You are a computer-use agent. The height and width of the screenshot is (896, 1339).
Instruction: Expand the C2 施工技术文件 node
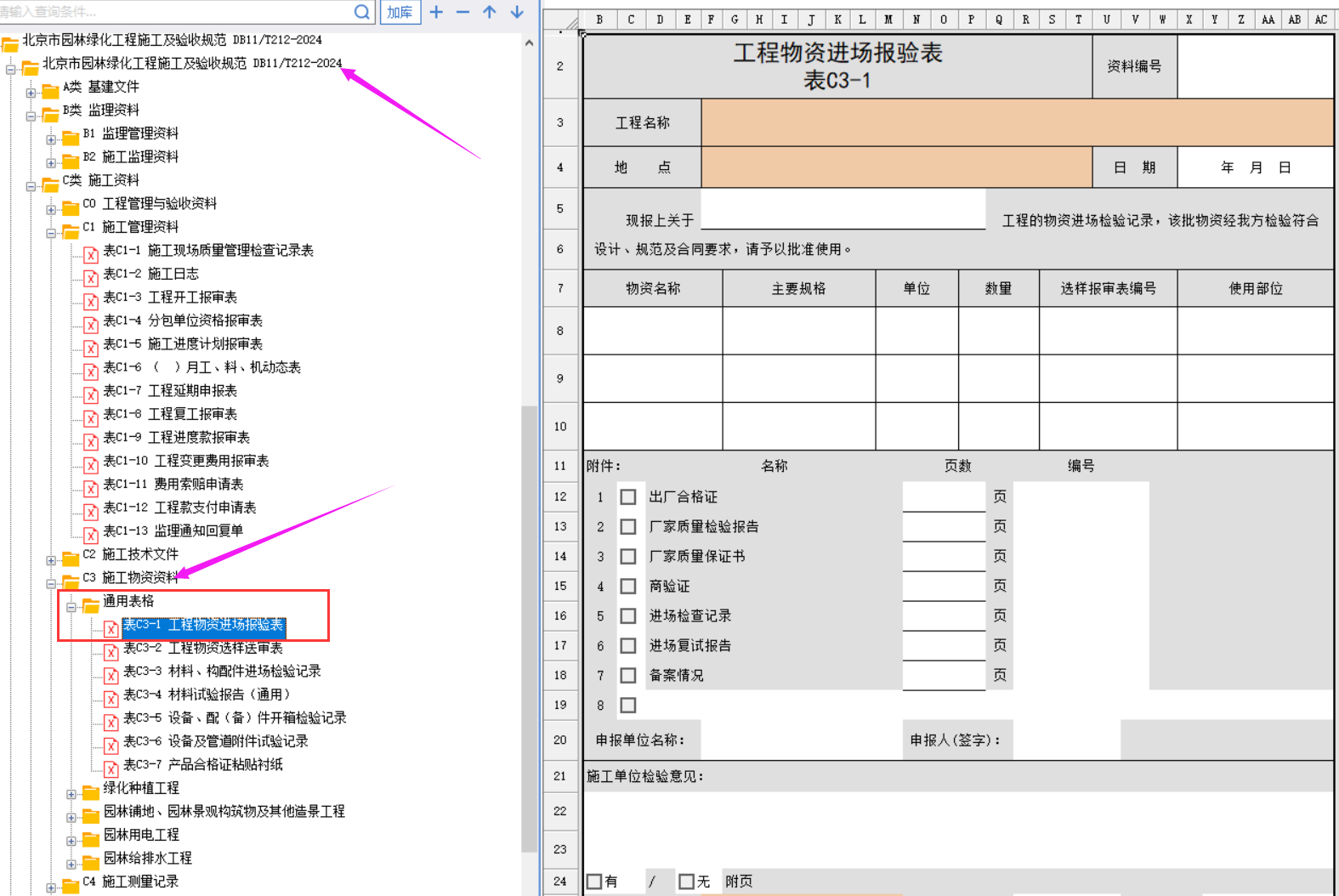tap(51, 560)
